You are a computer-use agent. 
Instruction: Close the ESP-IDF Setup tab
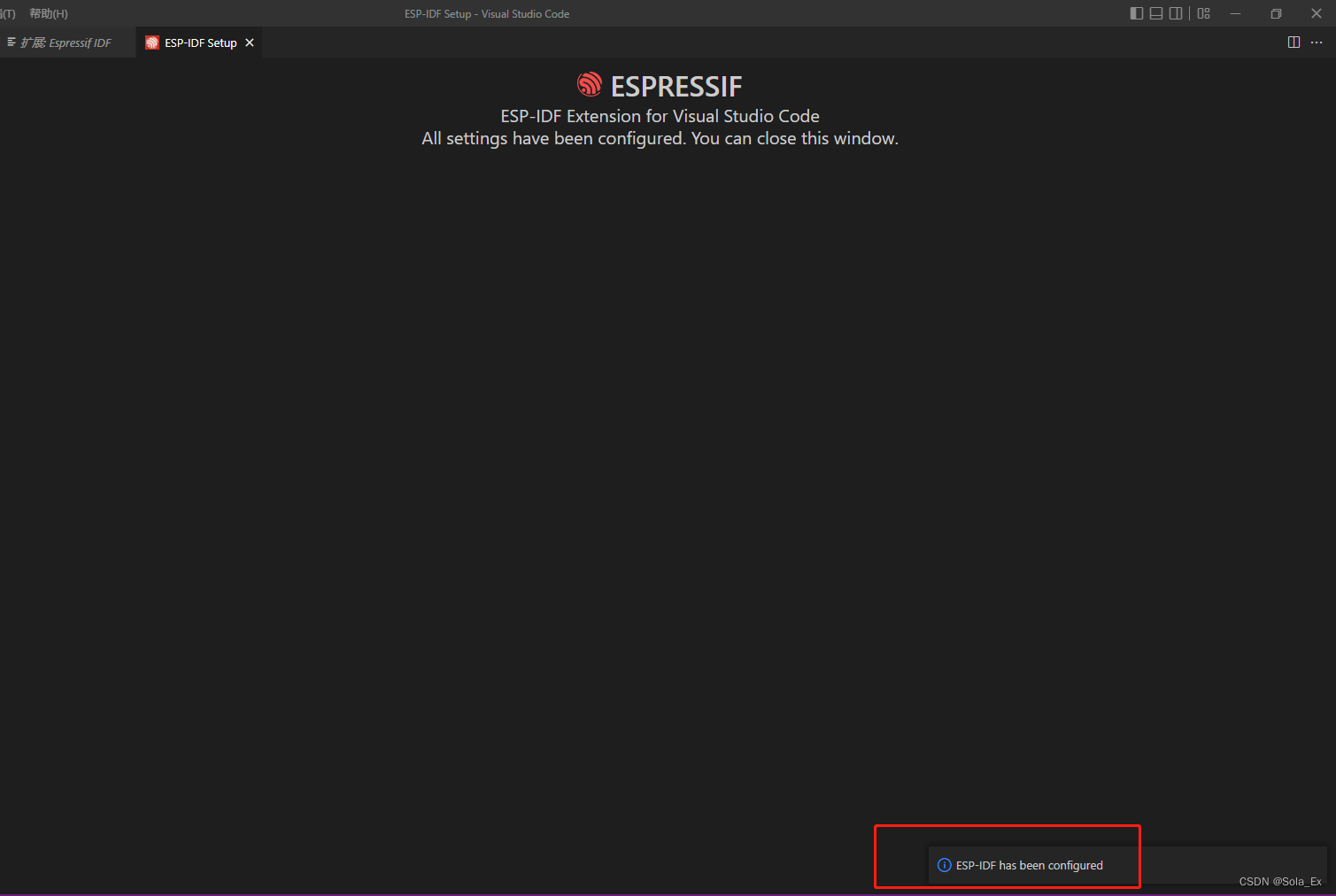click(250, 42)
